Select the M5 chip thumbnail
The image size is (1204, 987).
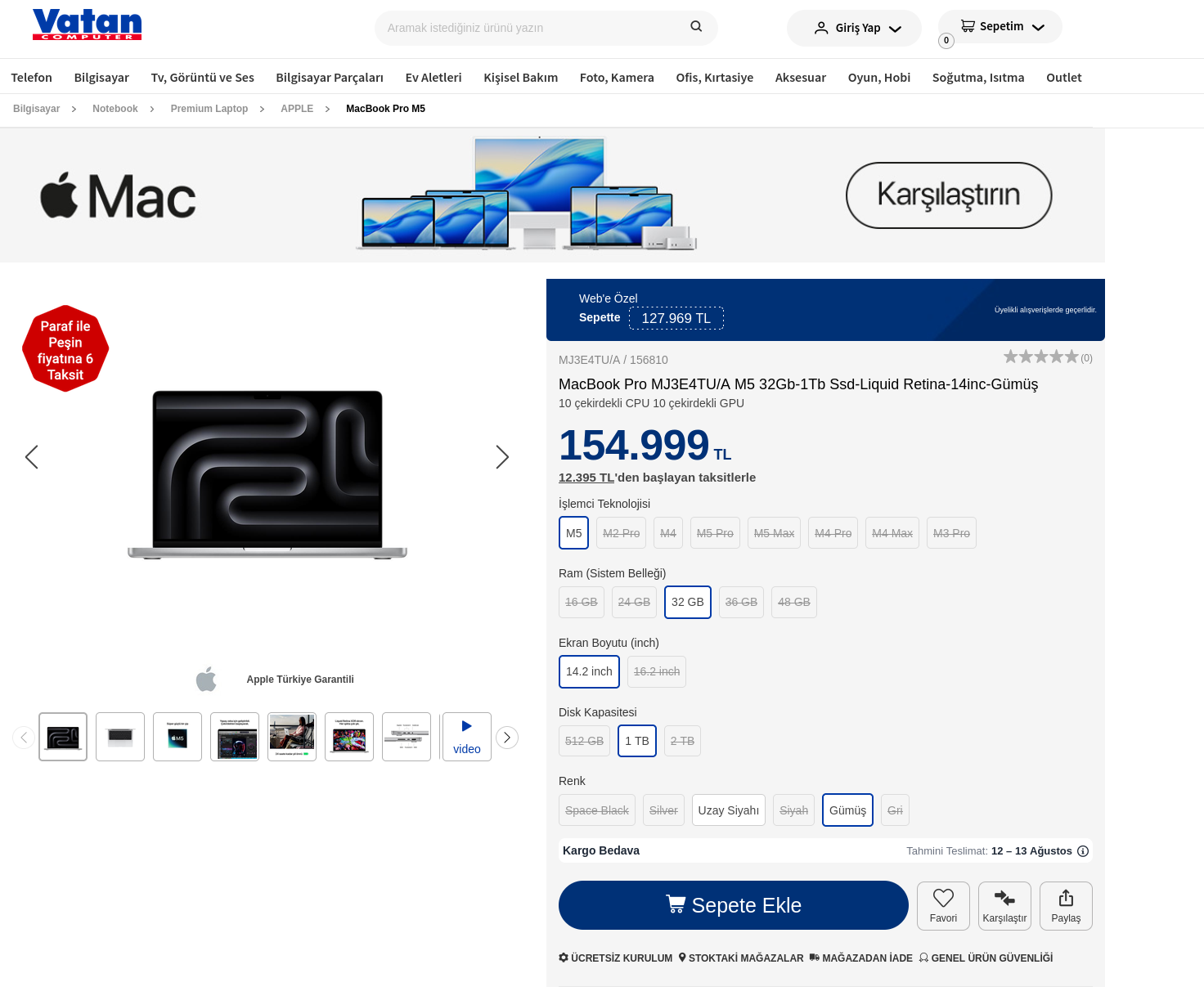pyautogui.click(x=177, y=737)
